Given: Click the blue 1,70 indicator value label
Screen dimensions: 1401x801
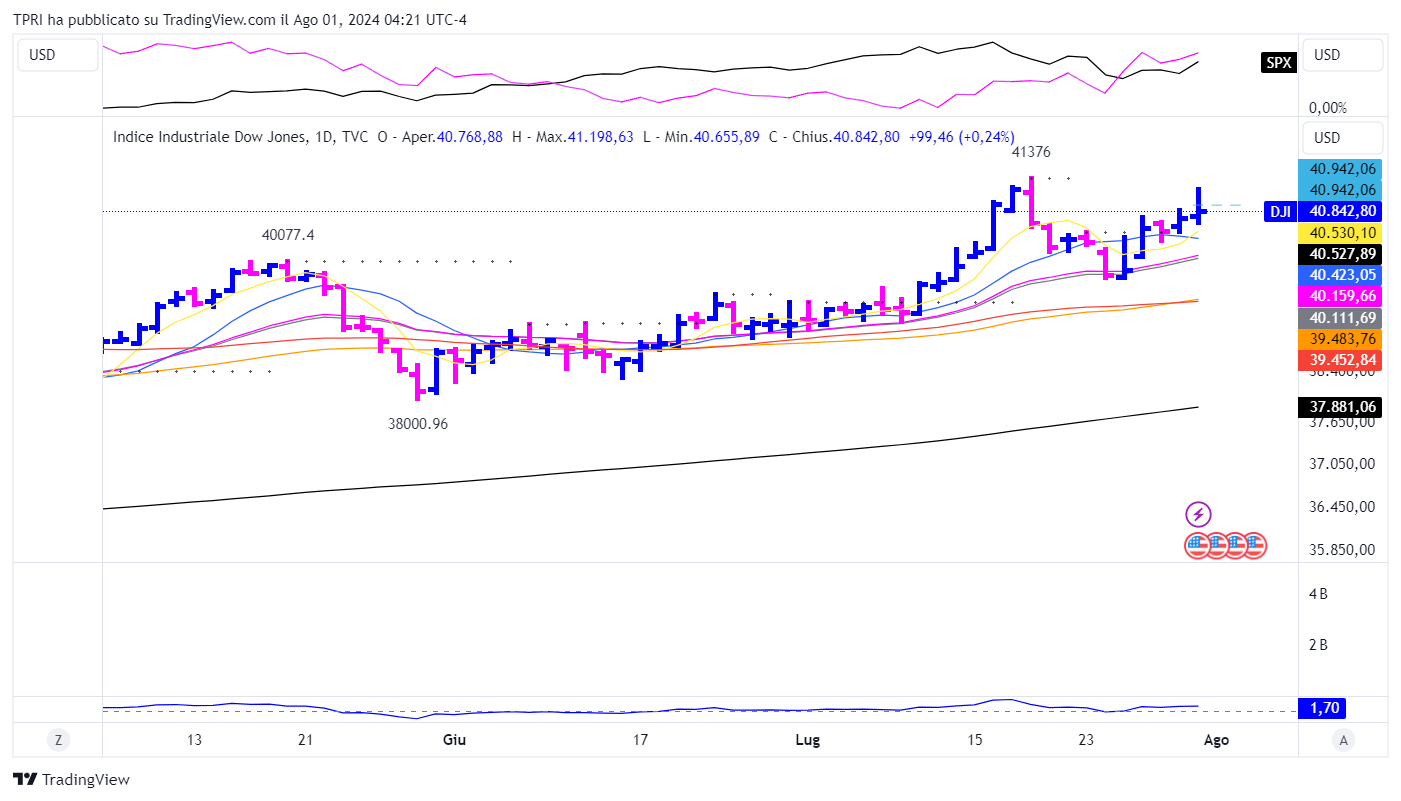Looking at the screenshot, I should pyautogui.click(x=1321, y=708).
